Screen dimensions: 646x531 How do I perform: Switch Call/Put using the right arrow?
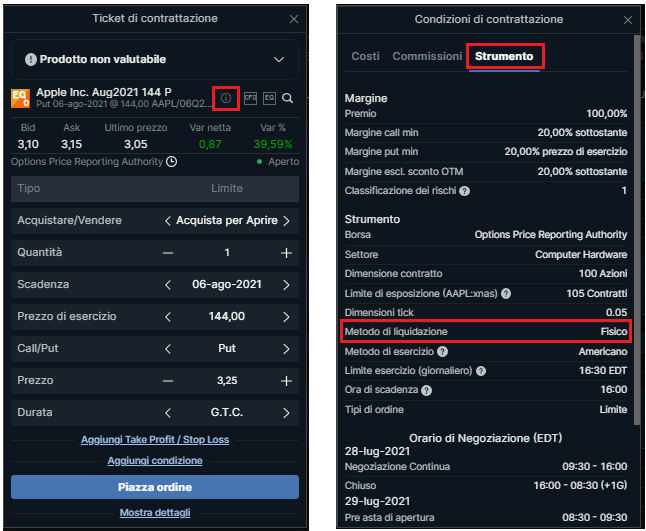286,349
